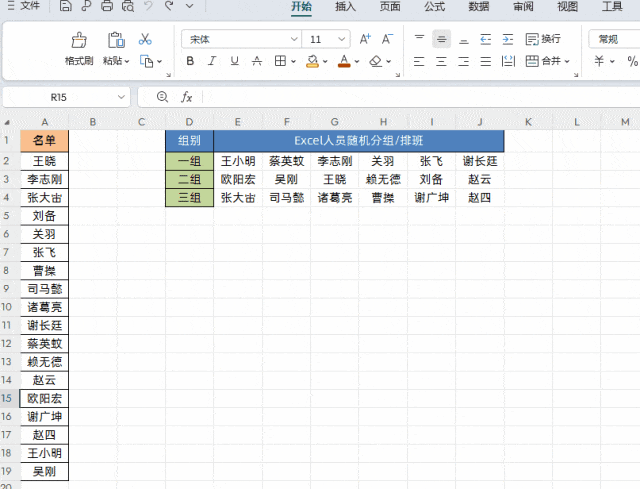Switch to the 公式 tab

tap(434, 6)
